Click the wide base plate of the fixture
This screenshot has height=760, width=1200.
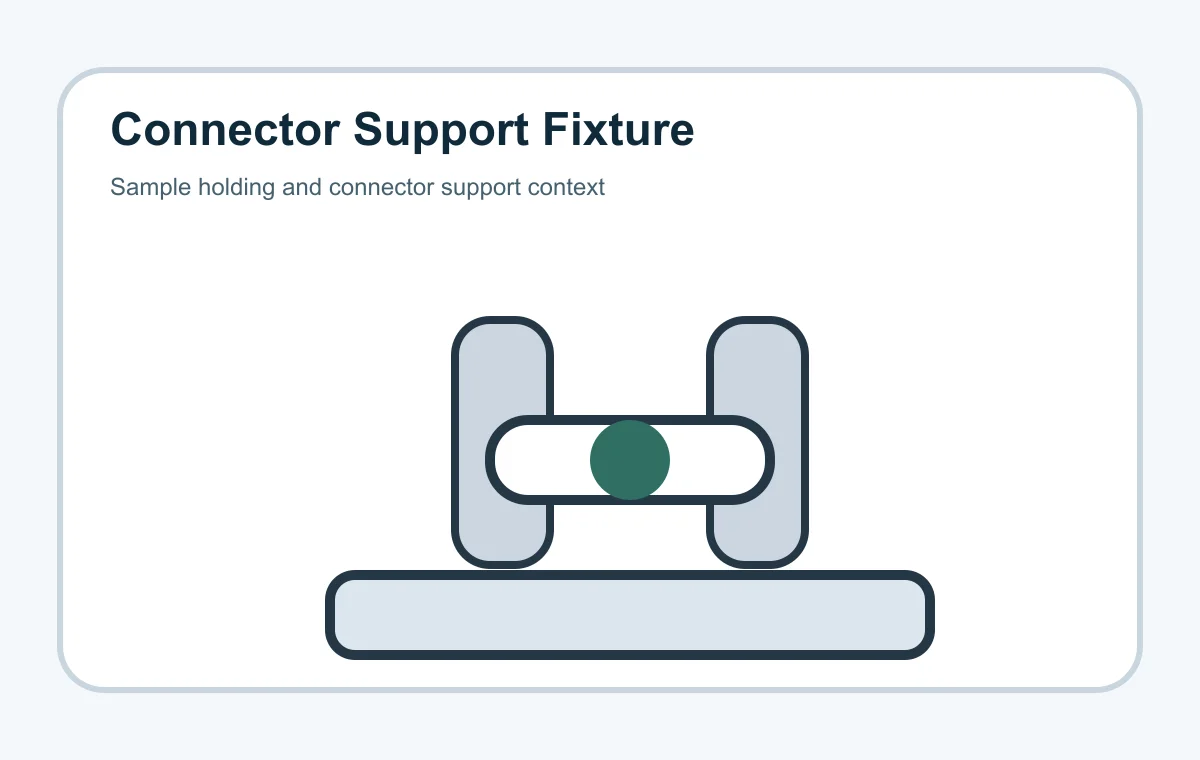click(630, 615)
